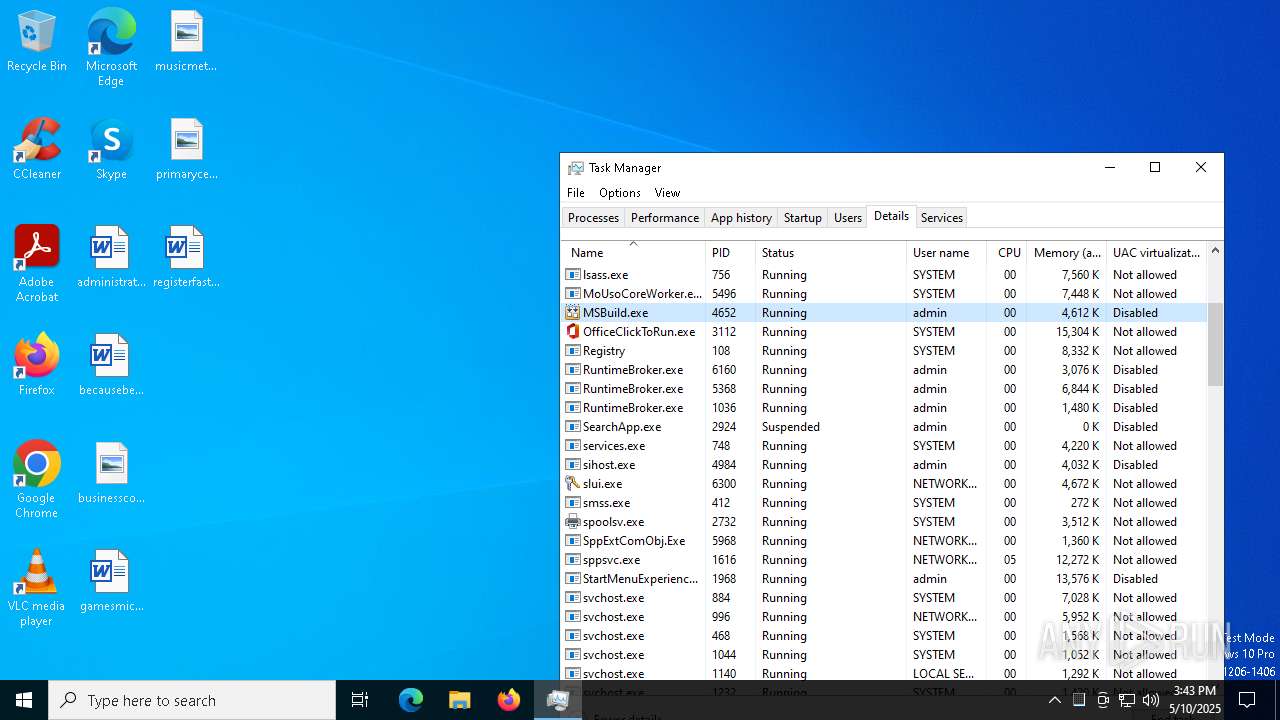Select the SearchApp.exe suspended process
The width and height of the screenshot is (1280, 720).
[884, 427]
